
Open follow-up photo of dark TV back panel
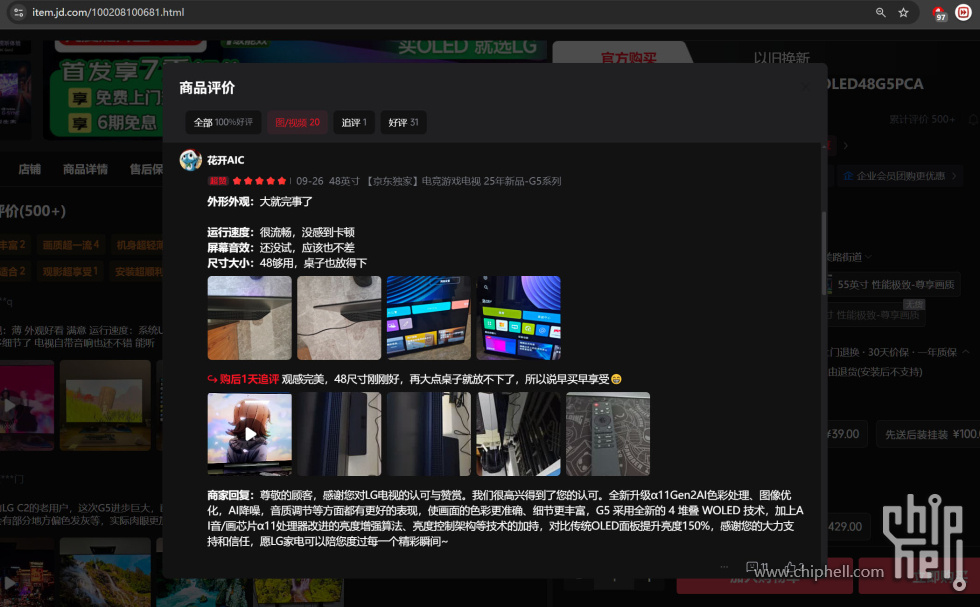coord(339,434)
